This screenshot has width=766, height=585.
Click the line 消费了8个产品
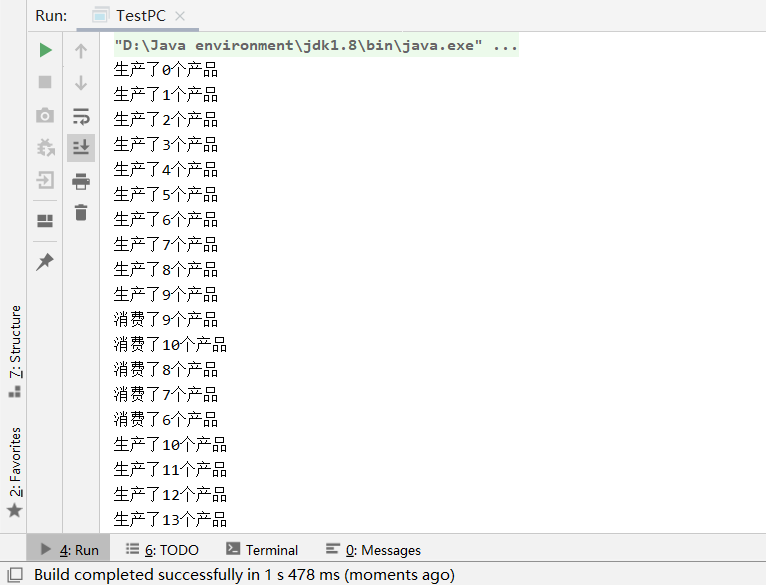point(166,369)
